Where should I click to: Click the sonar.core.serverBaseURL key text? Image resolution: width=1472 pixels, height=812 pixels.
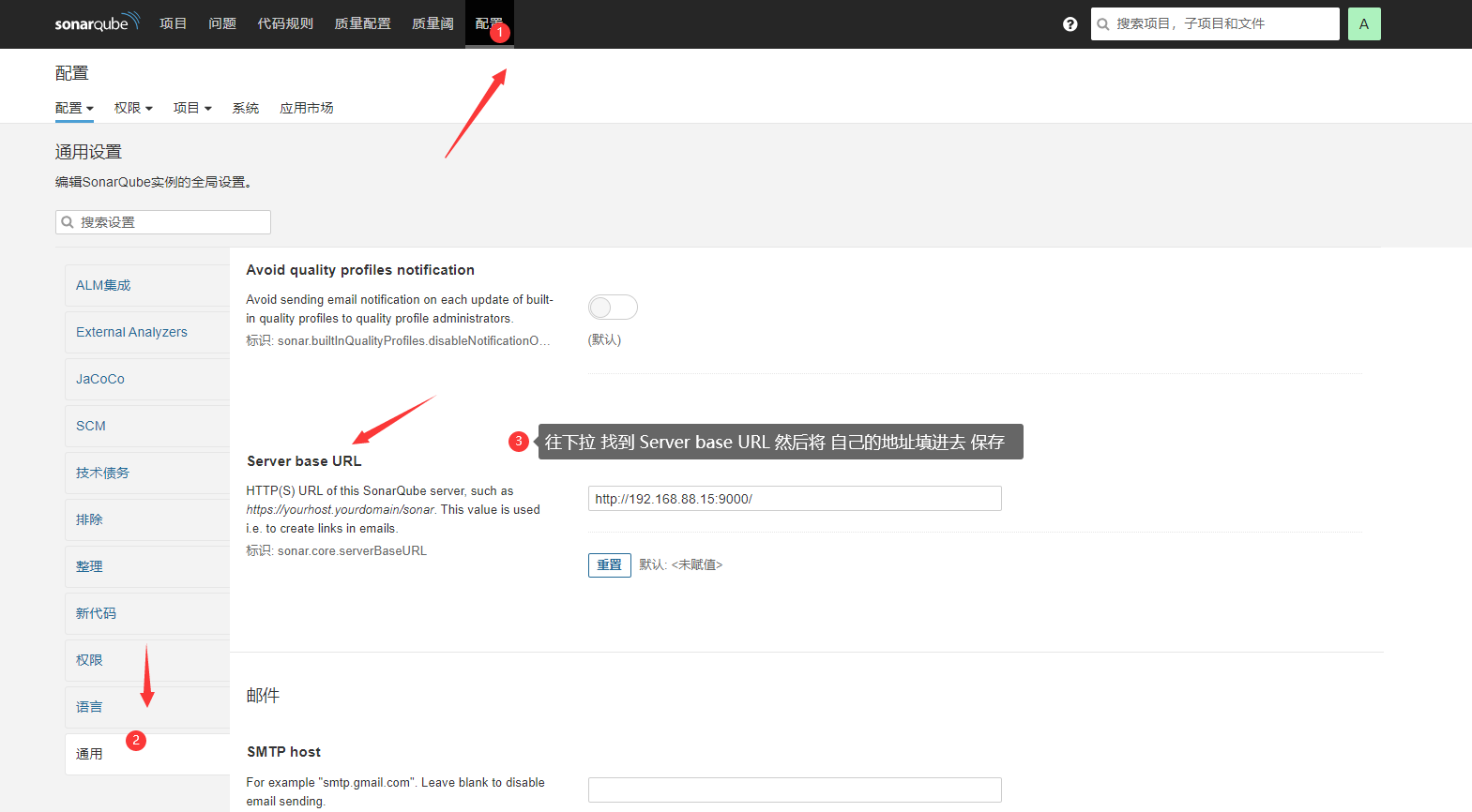[x=352, y=550]
